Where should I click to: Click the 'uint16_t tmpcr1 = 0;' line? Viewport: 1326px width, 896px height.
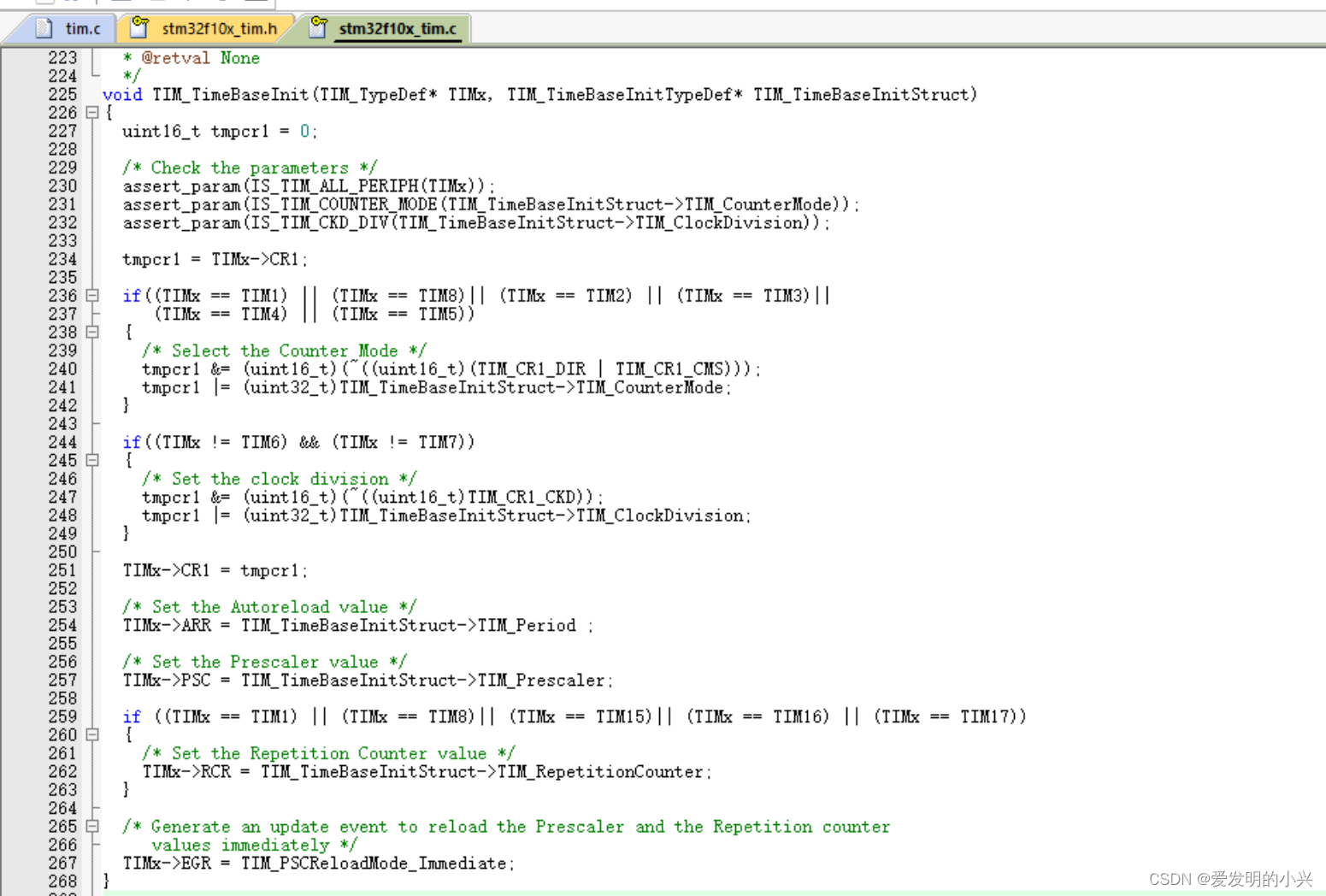coord(220,132)
